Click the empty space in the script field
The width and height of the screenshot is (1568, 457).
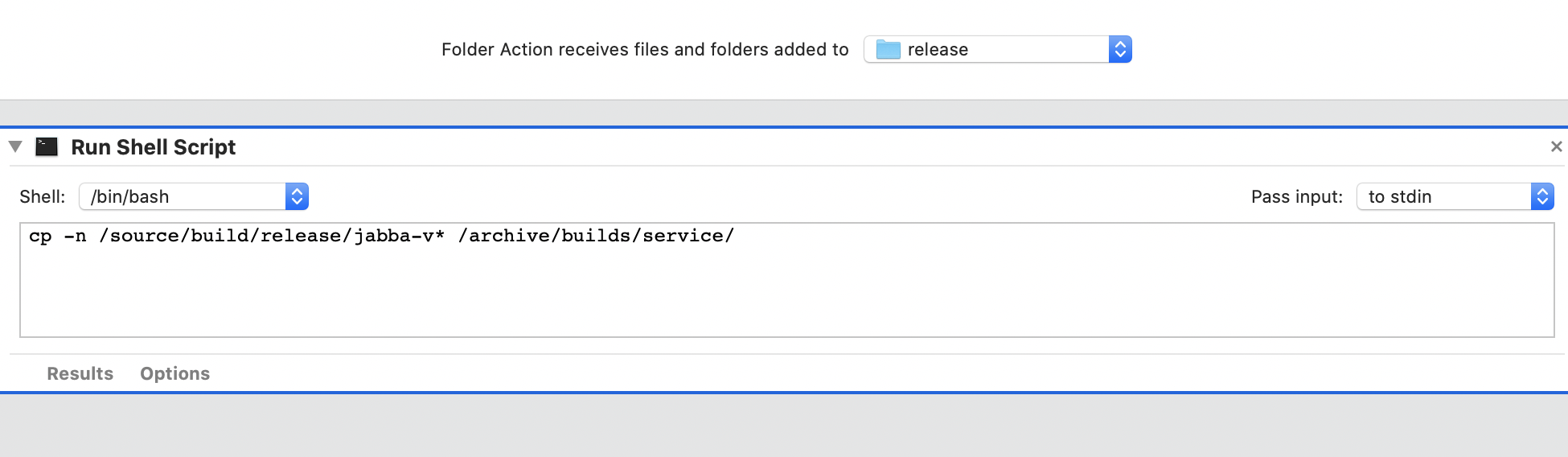tap(786, 294)
